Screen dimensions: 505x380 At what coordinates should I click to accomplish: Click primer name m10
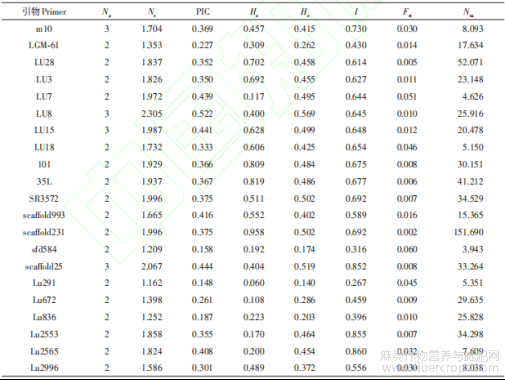pos(44,29)
